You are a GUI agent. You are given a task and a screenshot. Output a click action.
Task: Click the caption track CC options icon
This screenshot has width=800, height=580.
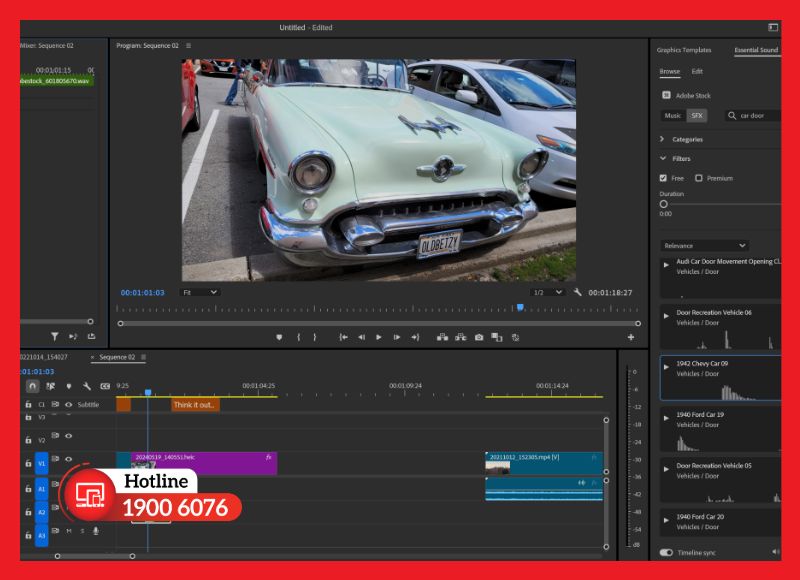[x=105, y=386]
